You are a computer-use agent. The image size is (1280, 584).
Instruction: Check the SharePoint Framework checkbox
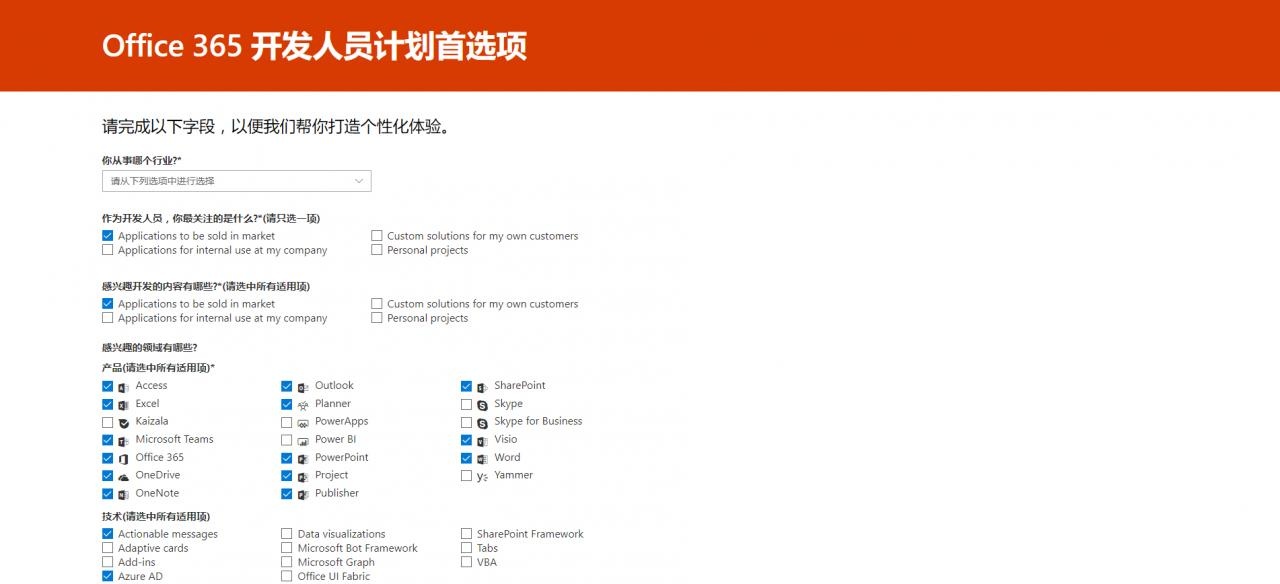point(466,534)
